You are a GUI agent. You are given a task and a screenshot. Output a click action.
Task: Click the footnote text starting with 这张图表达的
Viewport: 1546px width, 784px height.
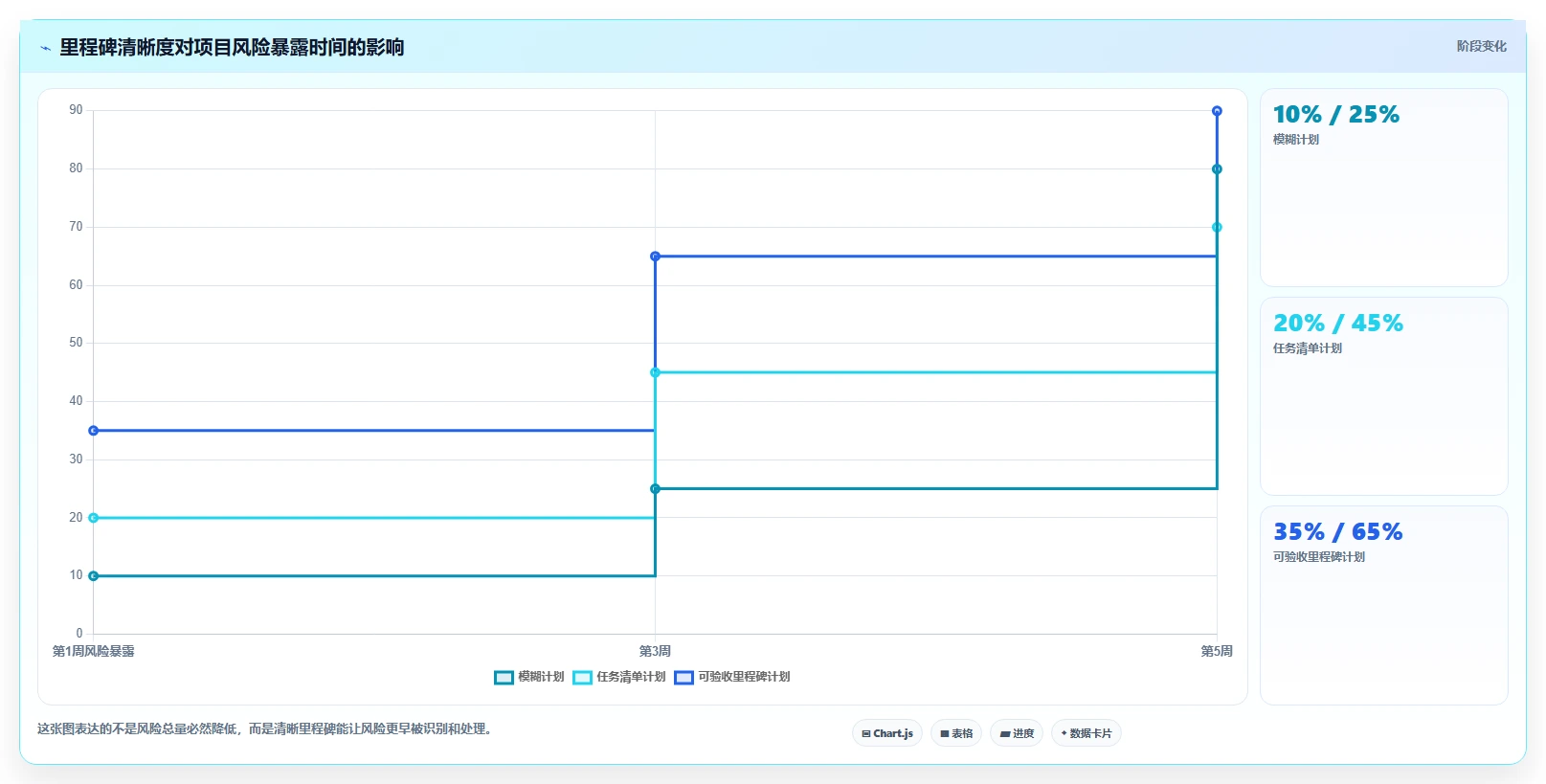pyautogui.click(x=267, y=729)
